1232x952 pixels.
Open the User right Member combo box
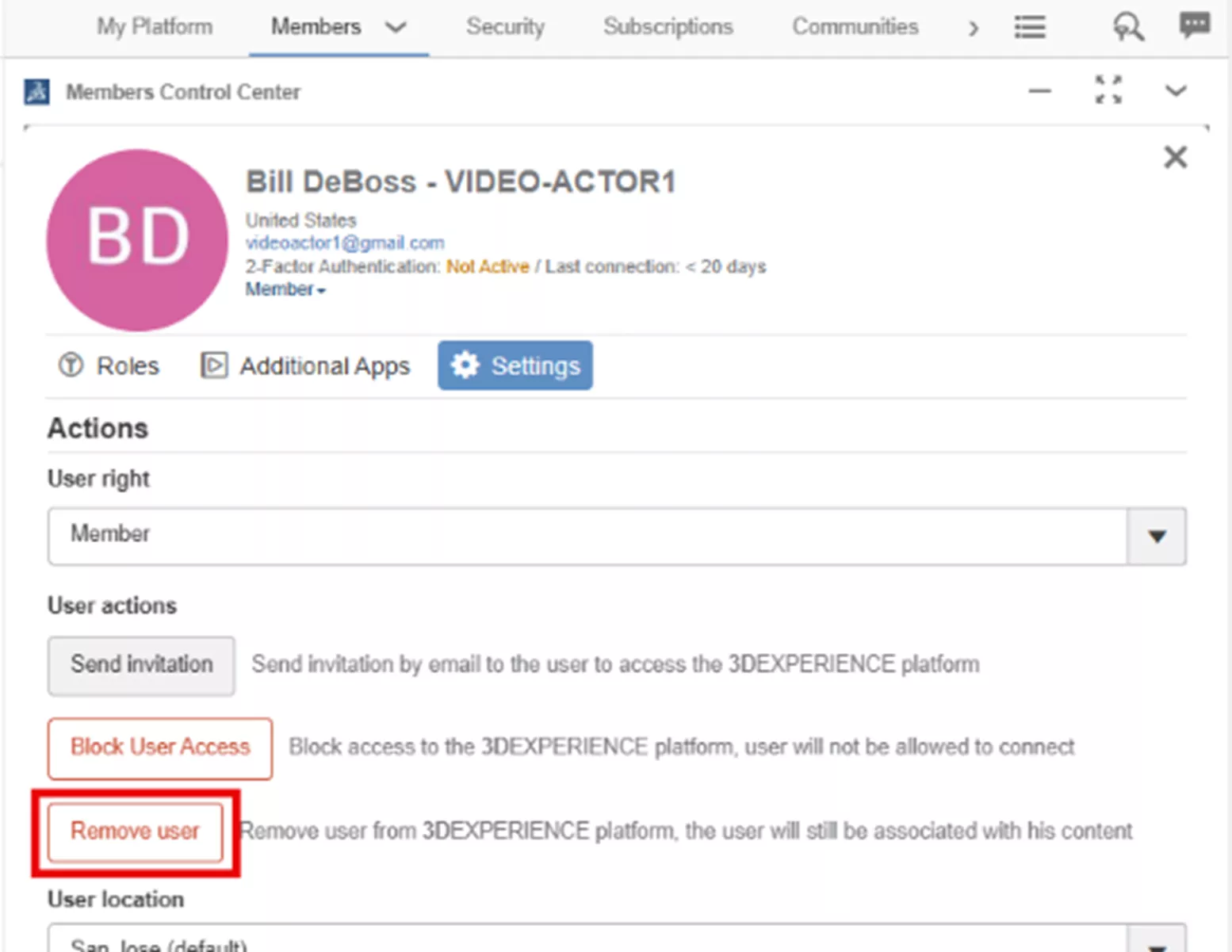[x=617, y=537]
